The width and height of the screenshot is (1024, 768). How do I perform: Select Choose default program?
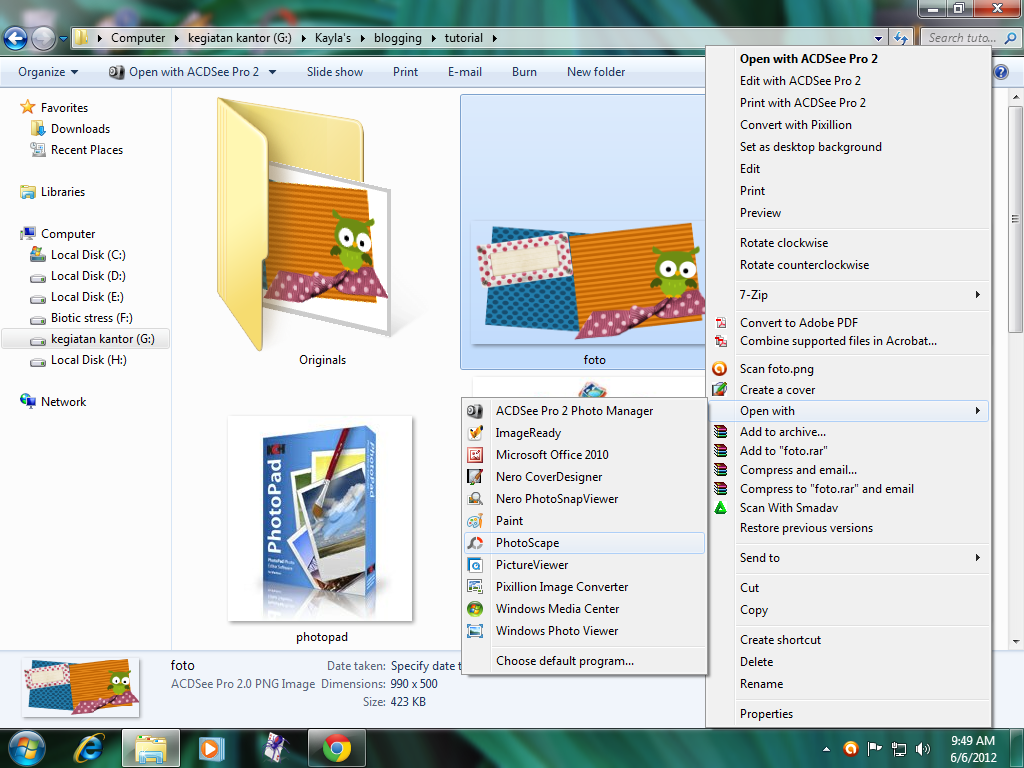(x=565, y=661)
